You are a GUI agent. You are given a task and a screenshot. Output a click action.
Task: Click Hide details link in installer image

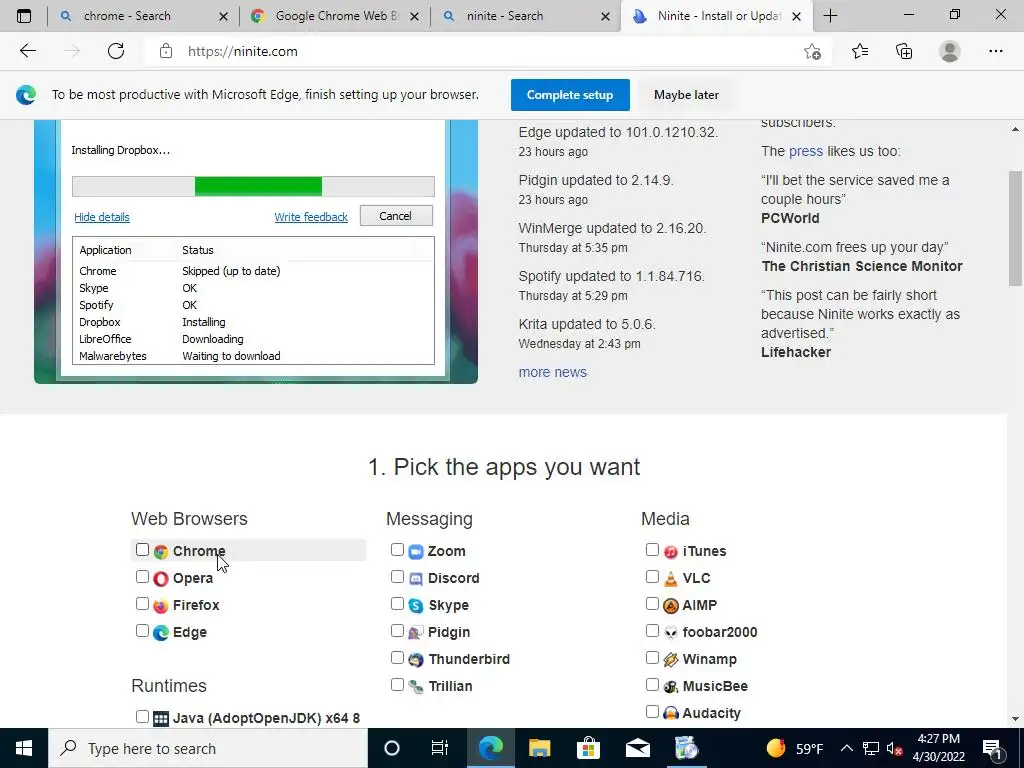(102, 217)
